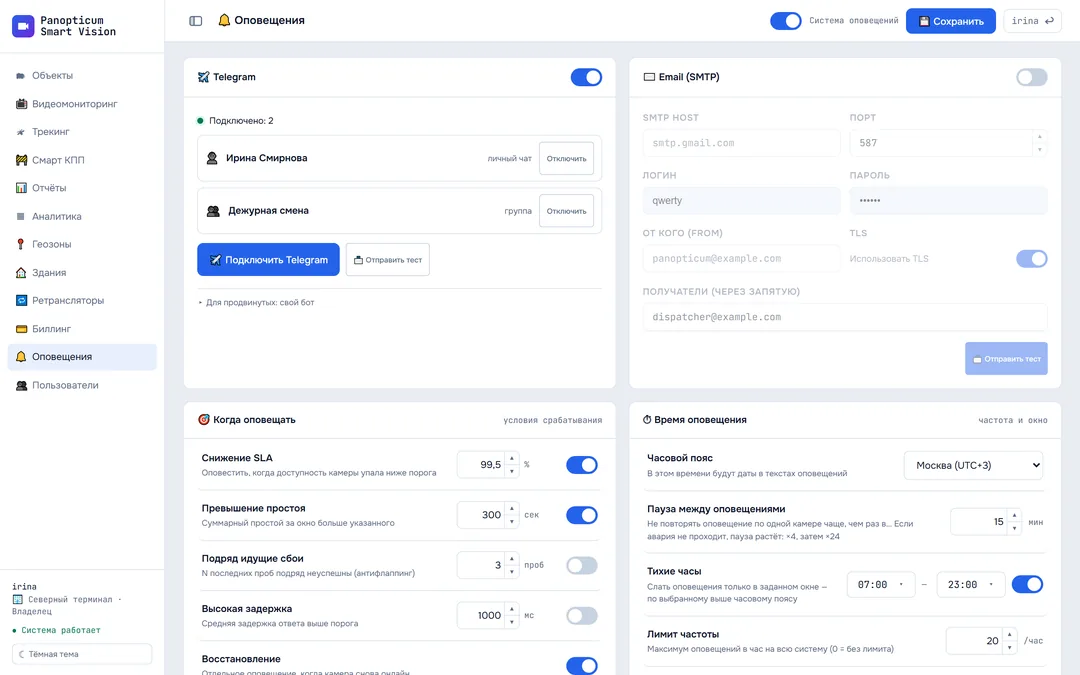The width and height of the screenshot is (1080, 675).
Task: Expand Для продвинутых: свой бот section
Action: [x=257, y=302]
